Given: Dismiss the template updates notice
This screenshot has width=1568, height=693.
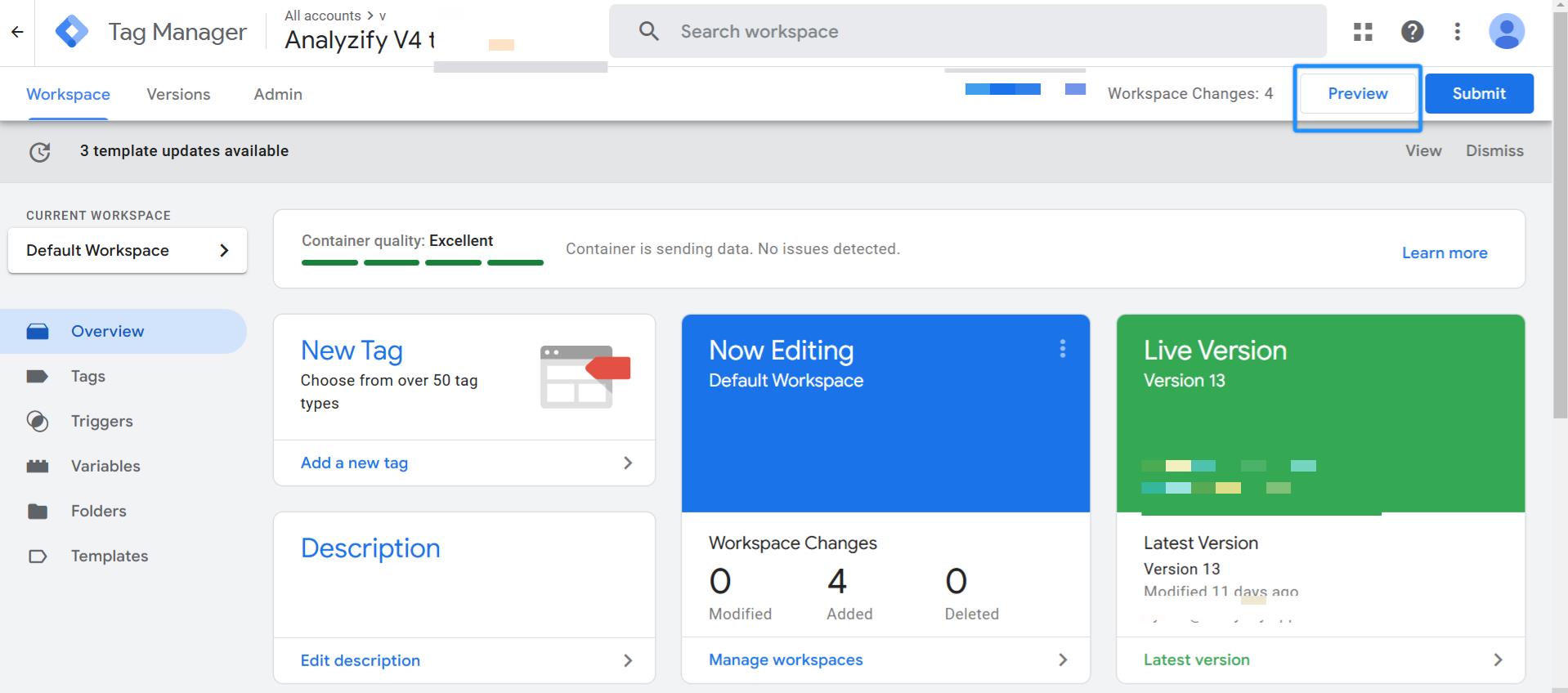Looking at the screenshot, I should coord(1494,151).
